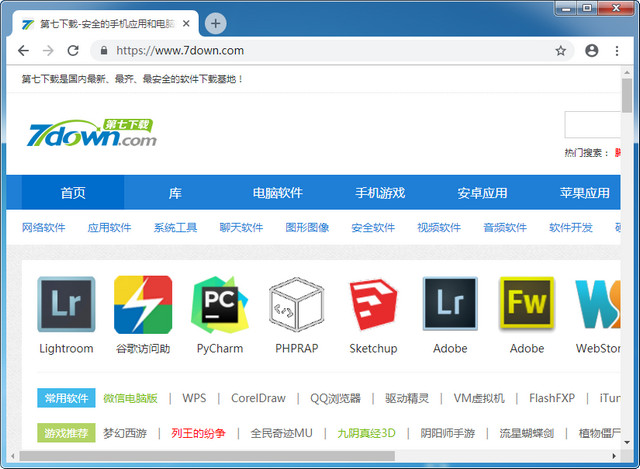640x469 pixels.
Task: Open the 微信电脑版 link
Action: pos(130,398)
